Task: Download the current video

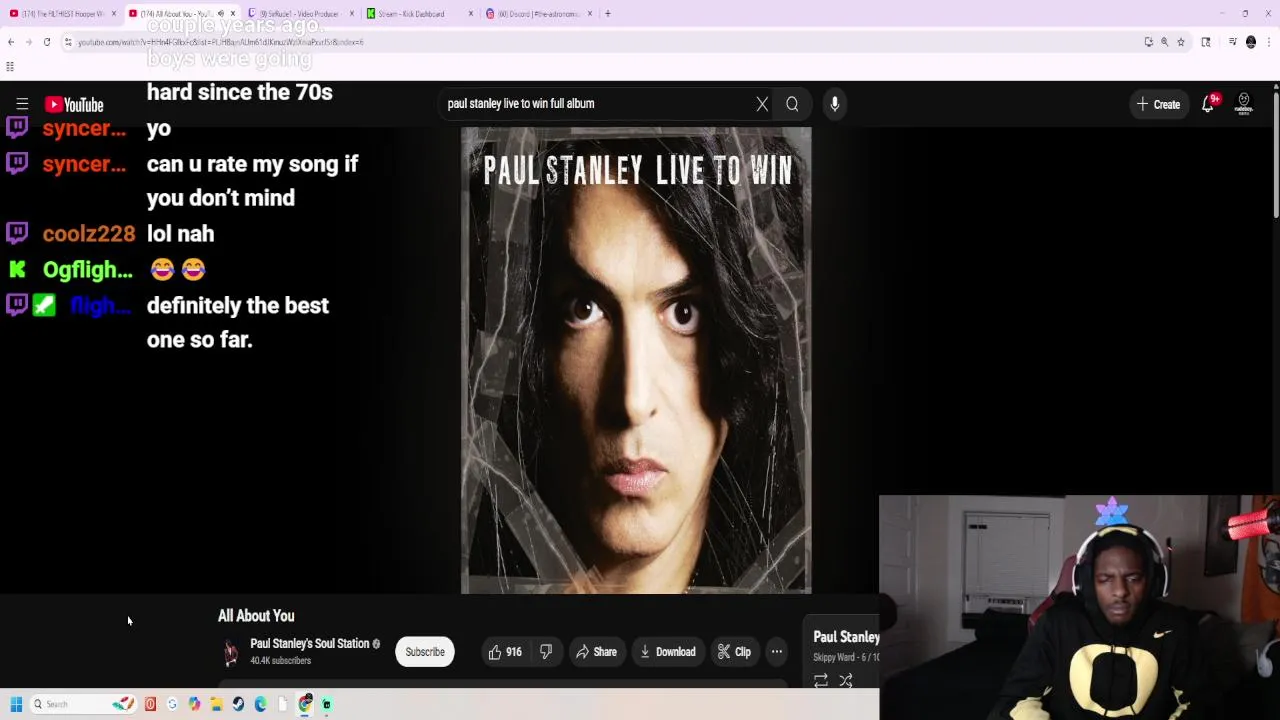Action: 667,652
